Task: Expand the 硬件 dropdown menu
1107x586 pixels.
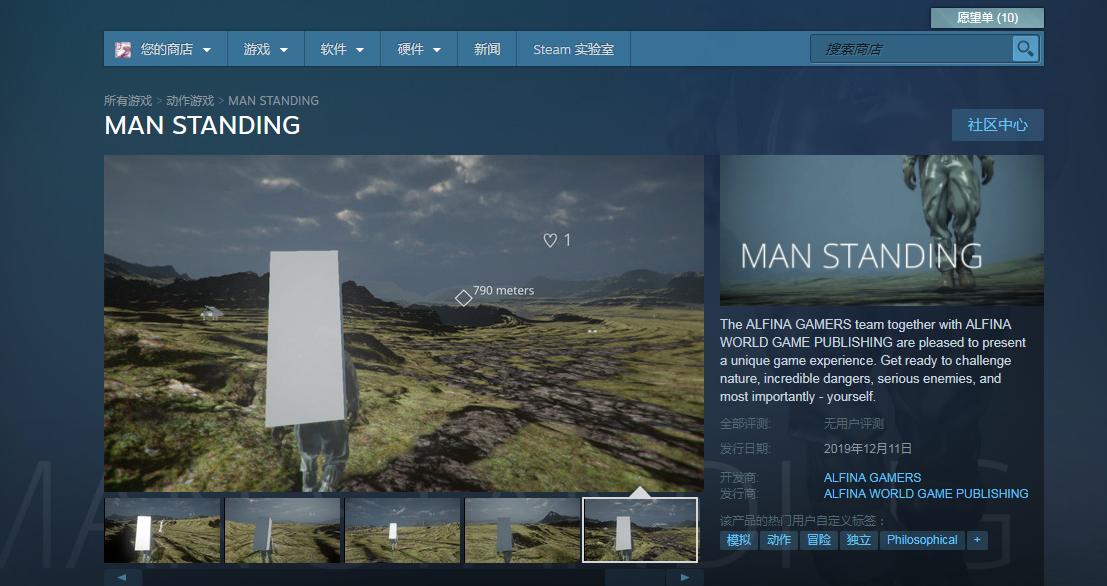Action: click(x=419, y=49)
